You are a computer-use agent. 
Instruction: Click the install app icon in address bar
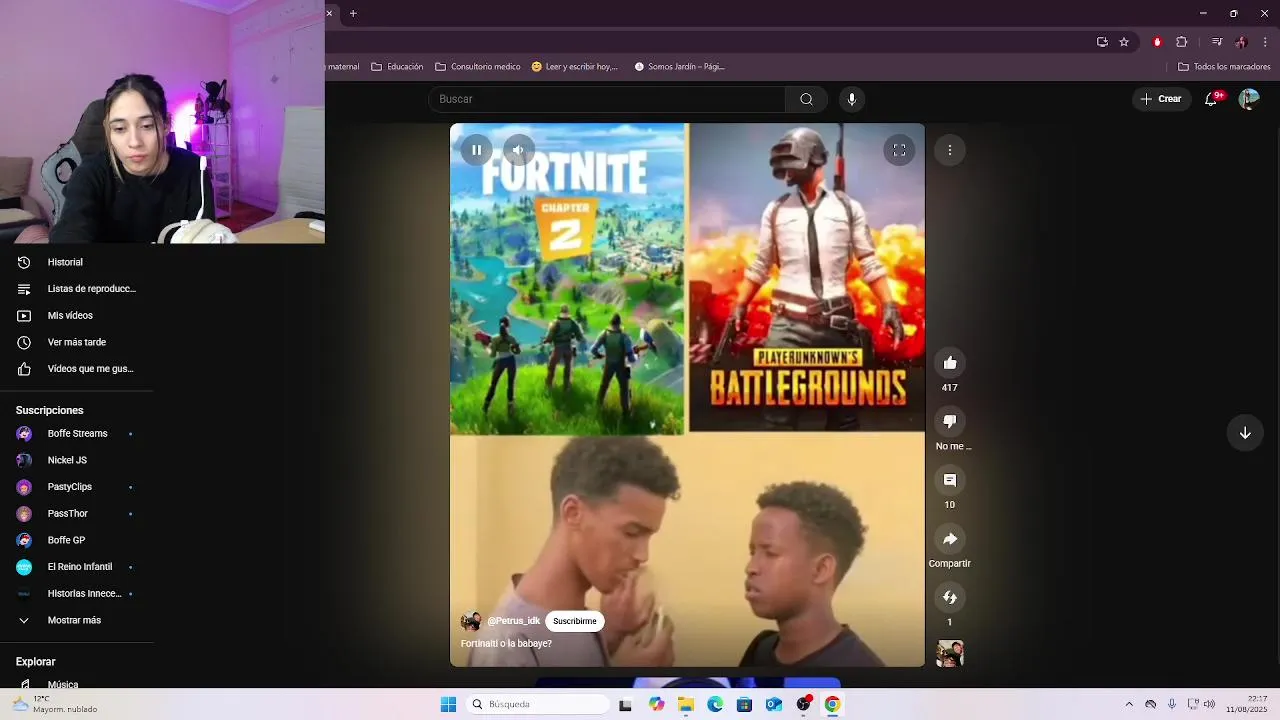pyautogui.click(x=1102, y=42)
